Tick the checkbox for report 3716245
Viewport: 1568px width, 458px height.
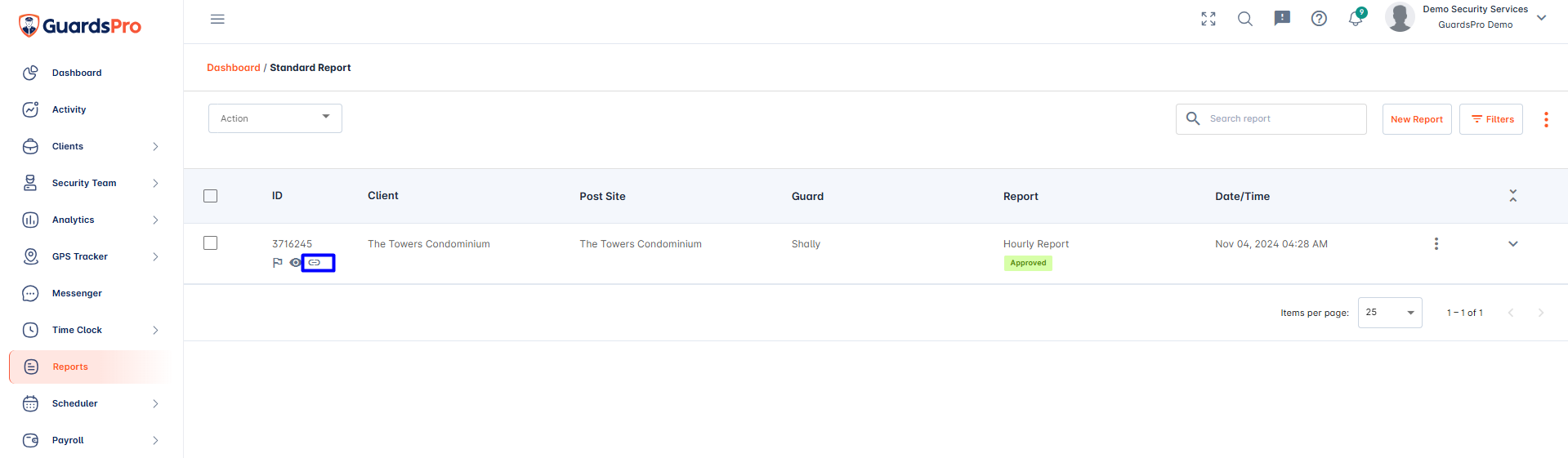click(211, 243)
